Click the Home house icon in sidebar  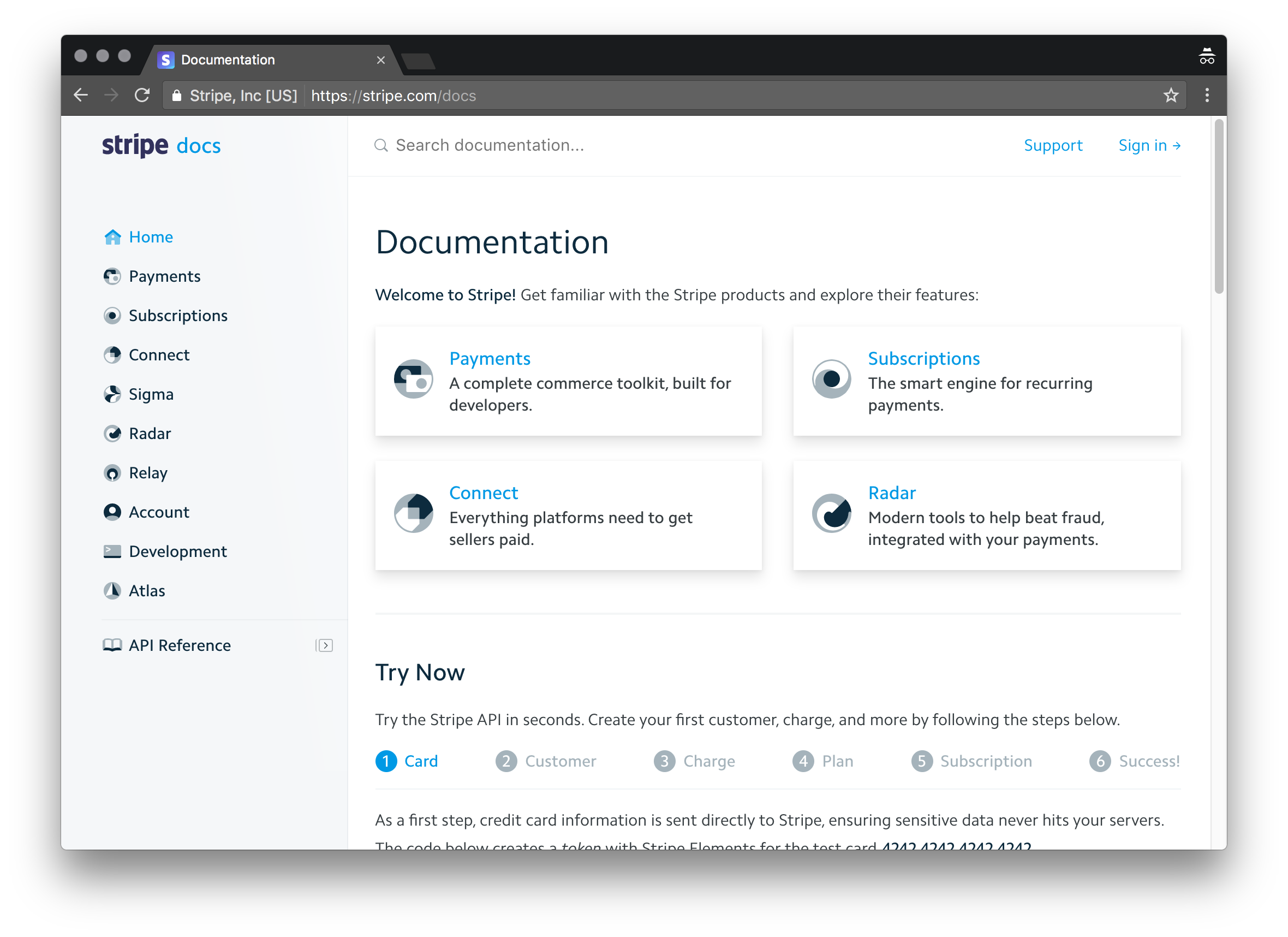(x=112, y=237)
